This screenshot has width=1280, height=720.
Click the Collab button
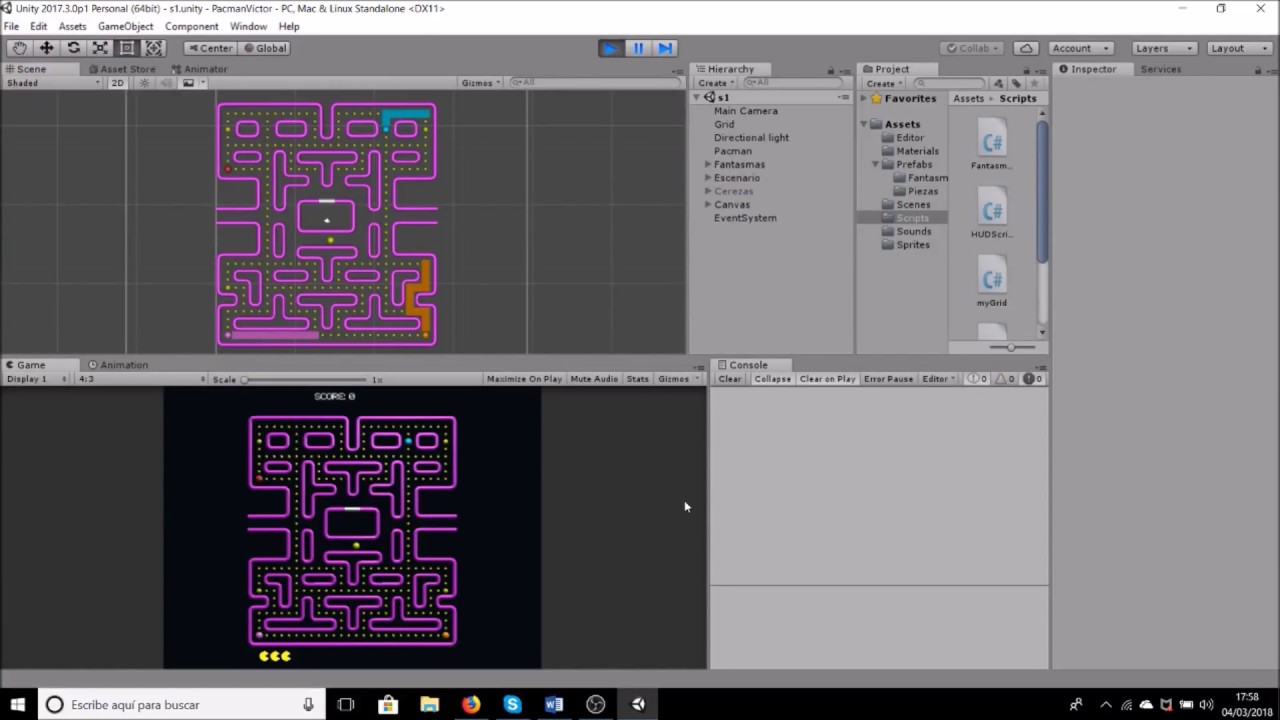(x=973, y=48)
